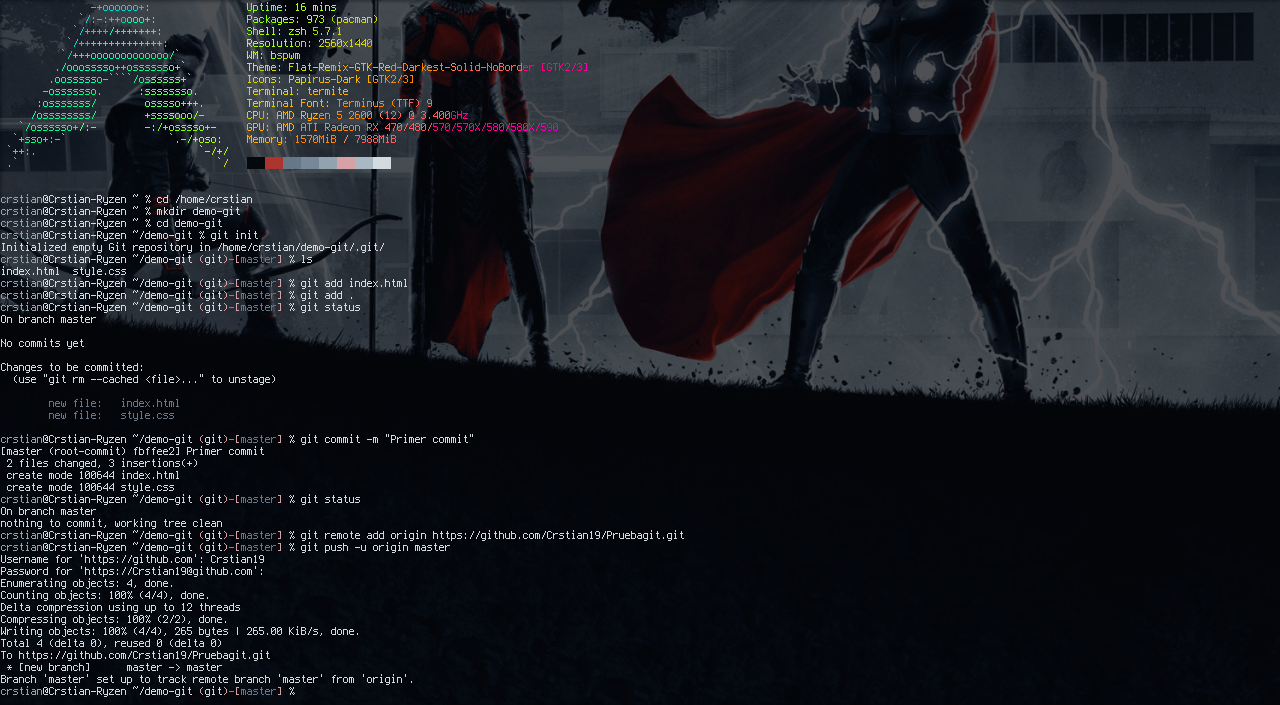Click the 'git init' command
1280x705 pixels.
(234, 236)
